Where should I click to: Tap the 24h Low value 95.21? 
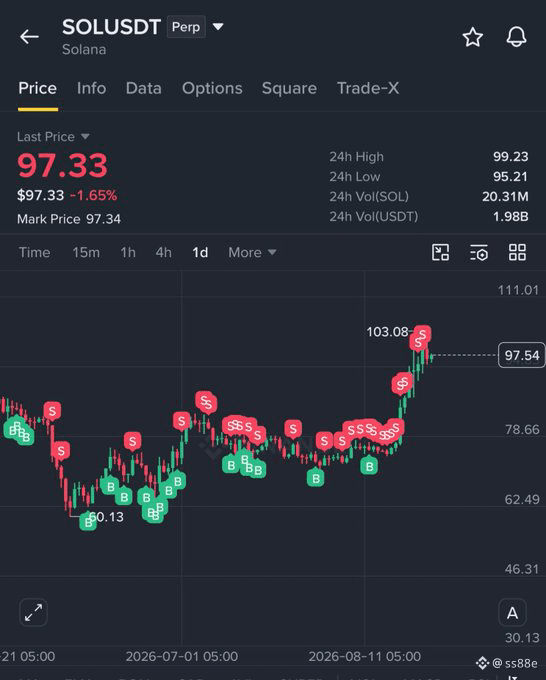tap(510, 177)
